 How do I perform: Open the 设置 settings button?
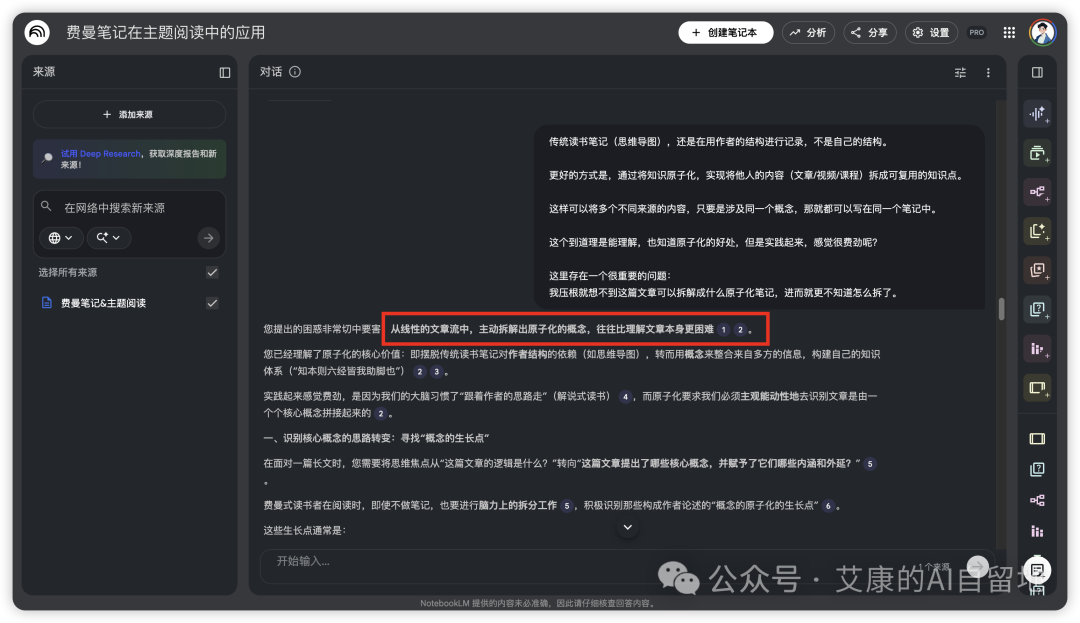[x=931, y=32]
